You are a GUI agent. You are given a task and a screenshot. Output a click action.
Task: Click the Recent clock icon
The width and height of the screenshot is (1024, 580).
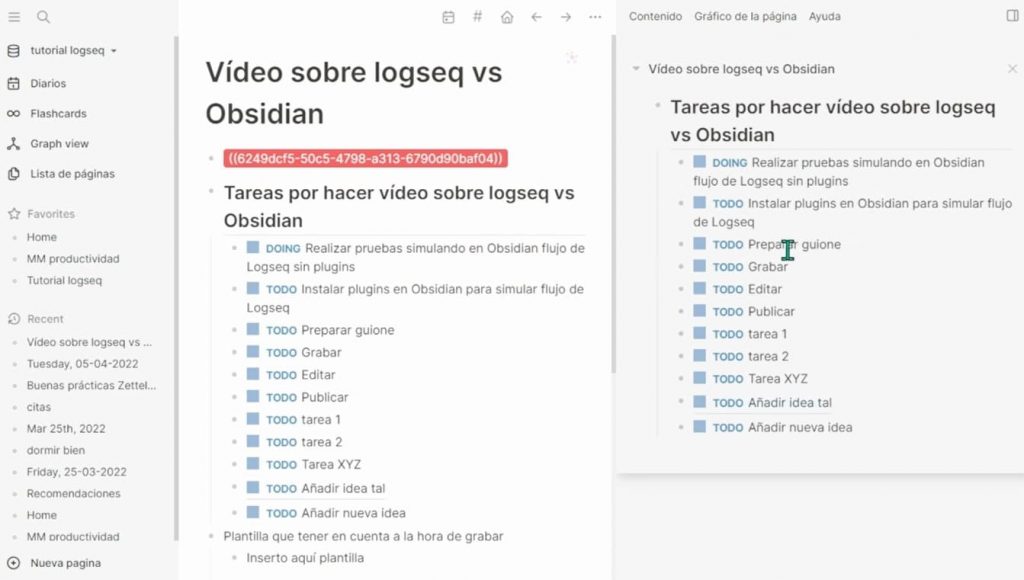pos(14,319)
